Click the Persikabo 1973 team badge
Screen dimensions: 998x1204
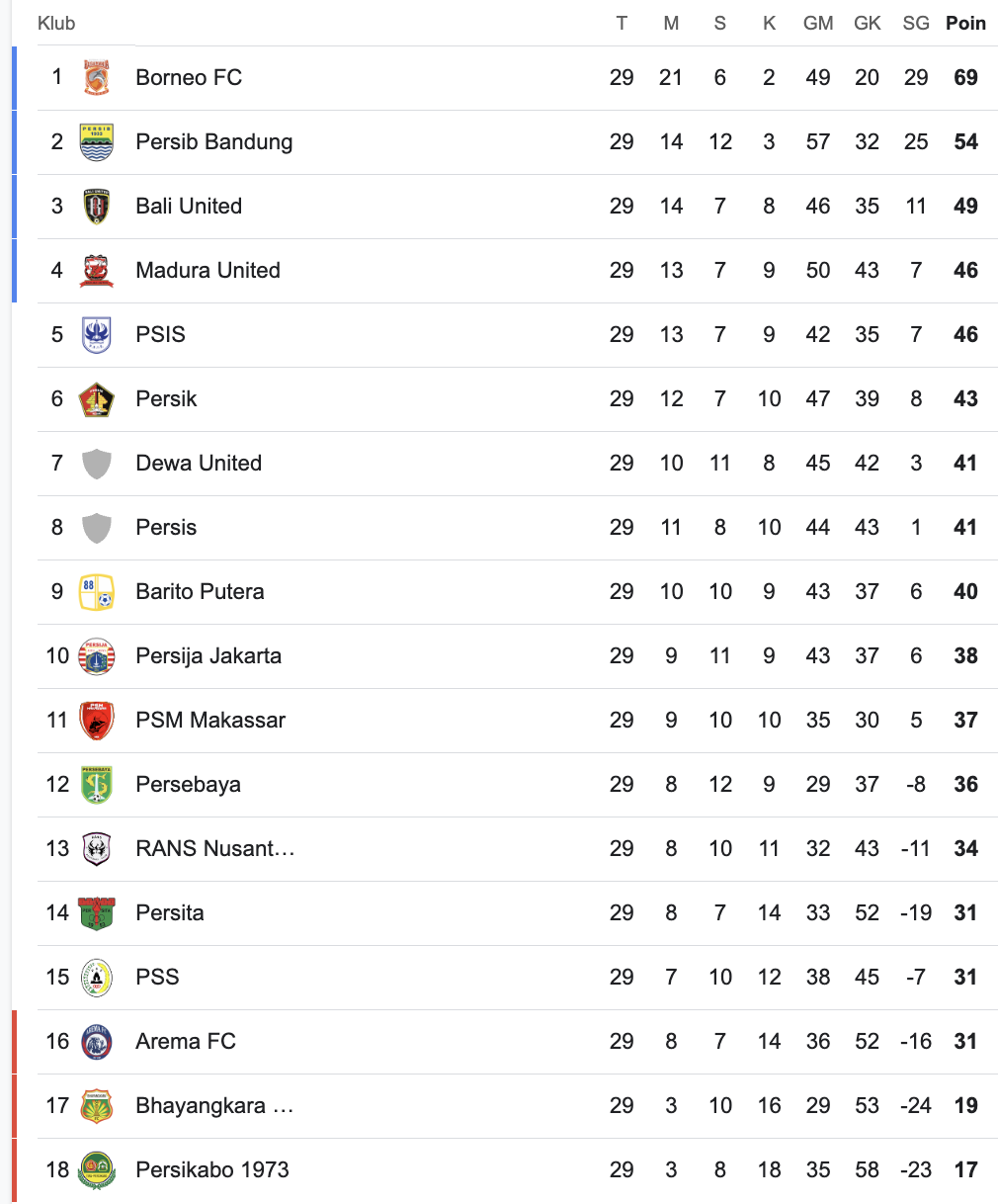pos(97,1169)
